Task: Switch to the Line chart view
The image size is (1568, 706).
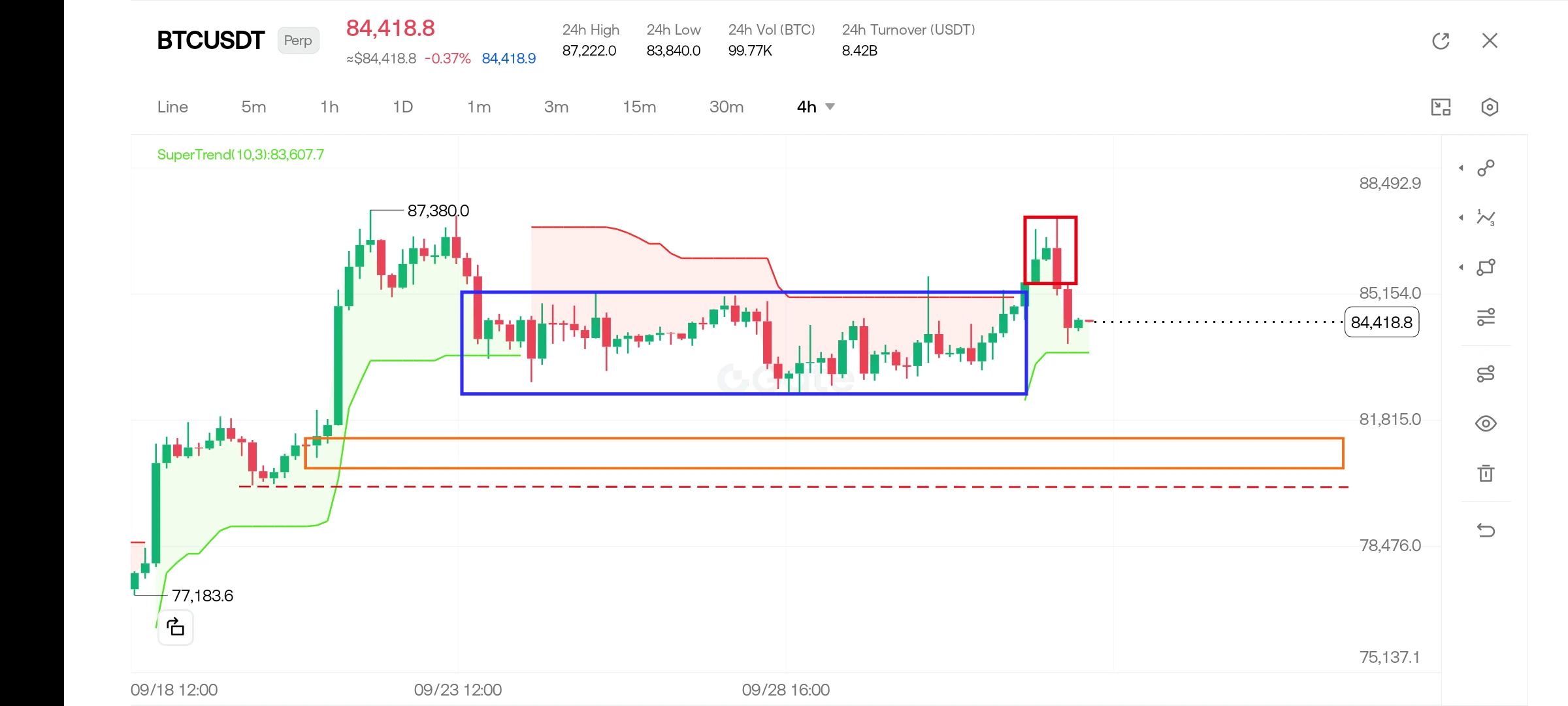Action: [172, 107]
